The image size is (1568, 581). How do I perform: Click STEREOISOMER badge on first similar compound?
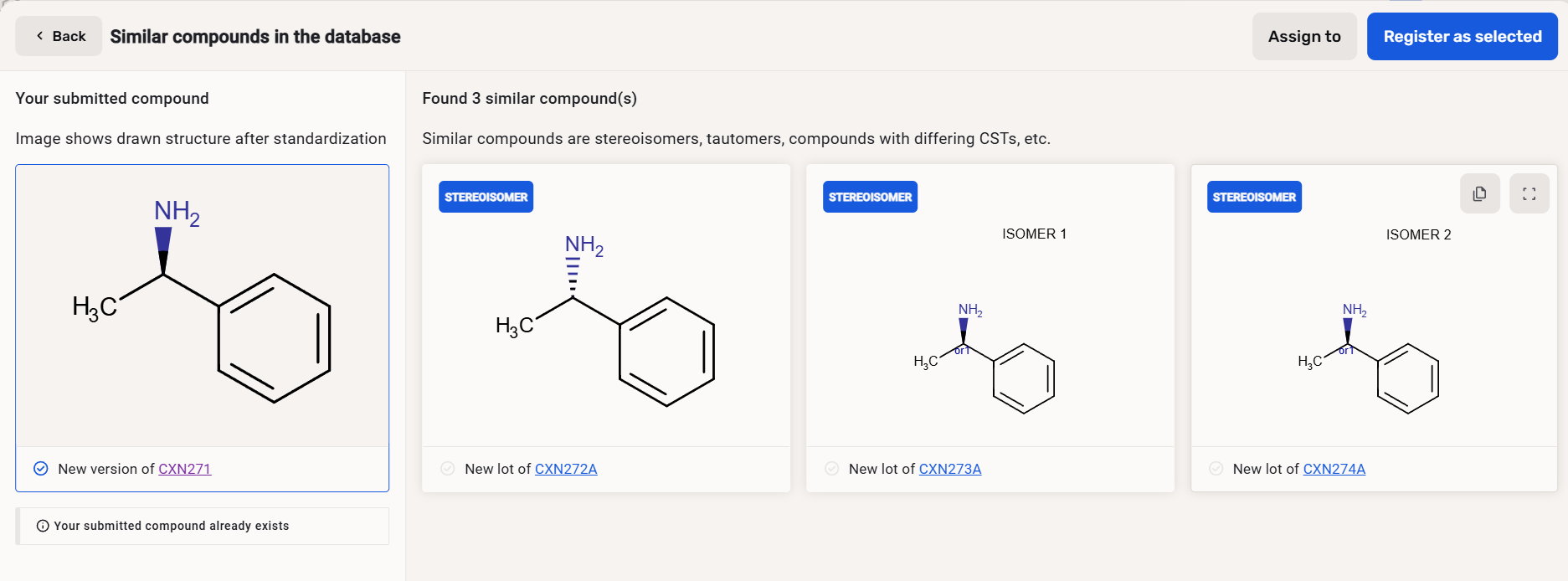(486, 197)
